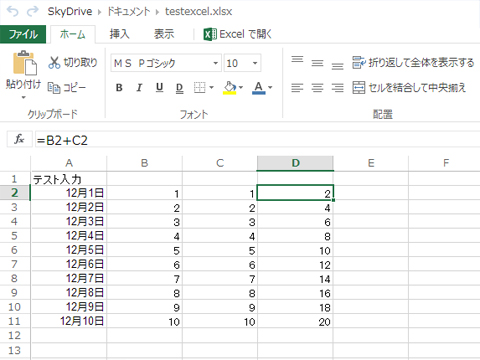Toggle underline formatting

[159, 88]
